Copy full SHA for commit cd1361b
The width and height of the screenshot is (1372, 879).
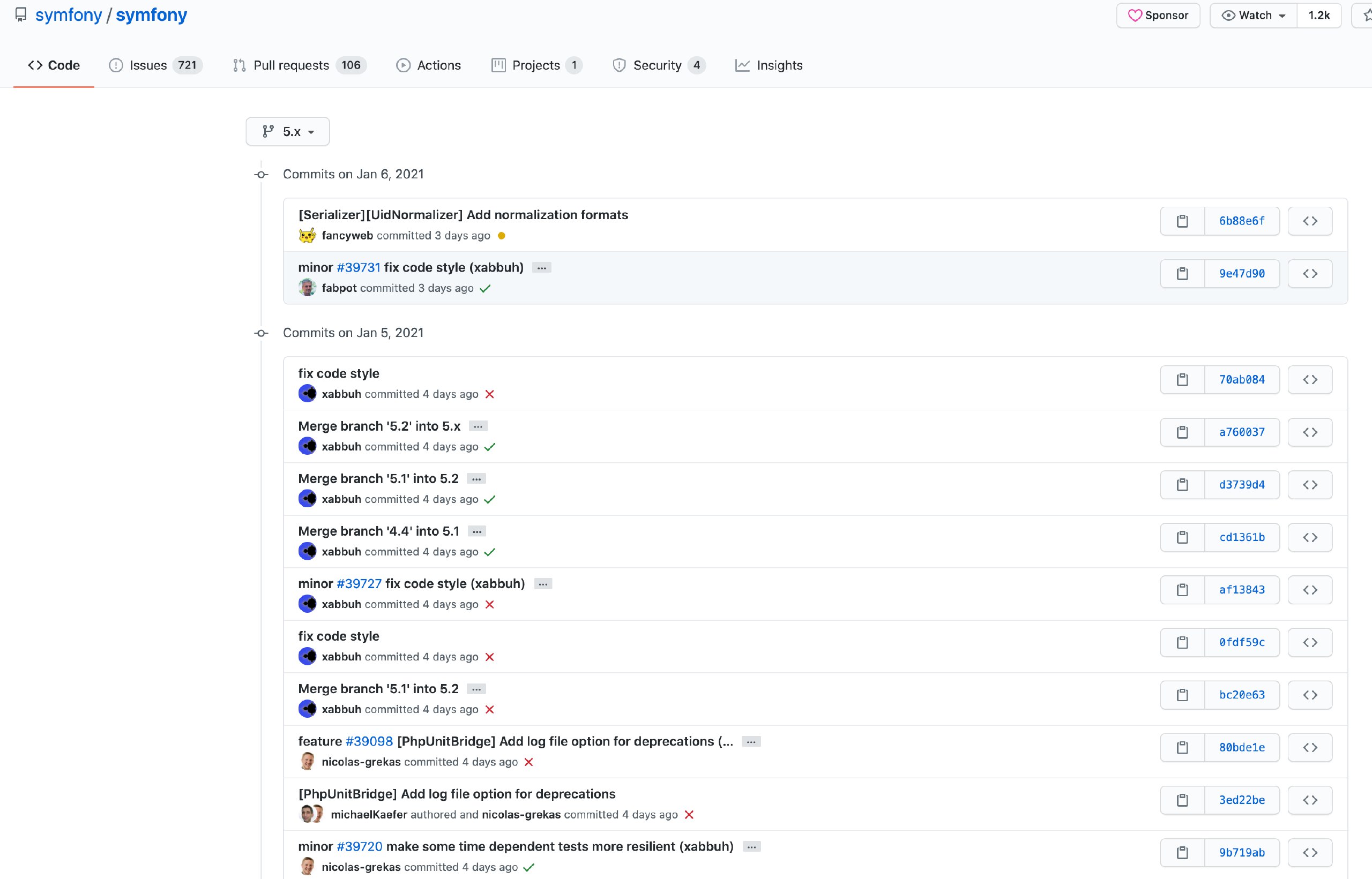pyautogui.click(x=1182, y=537)
